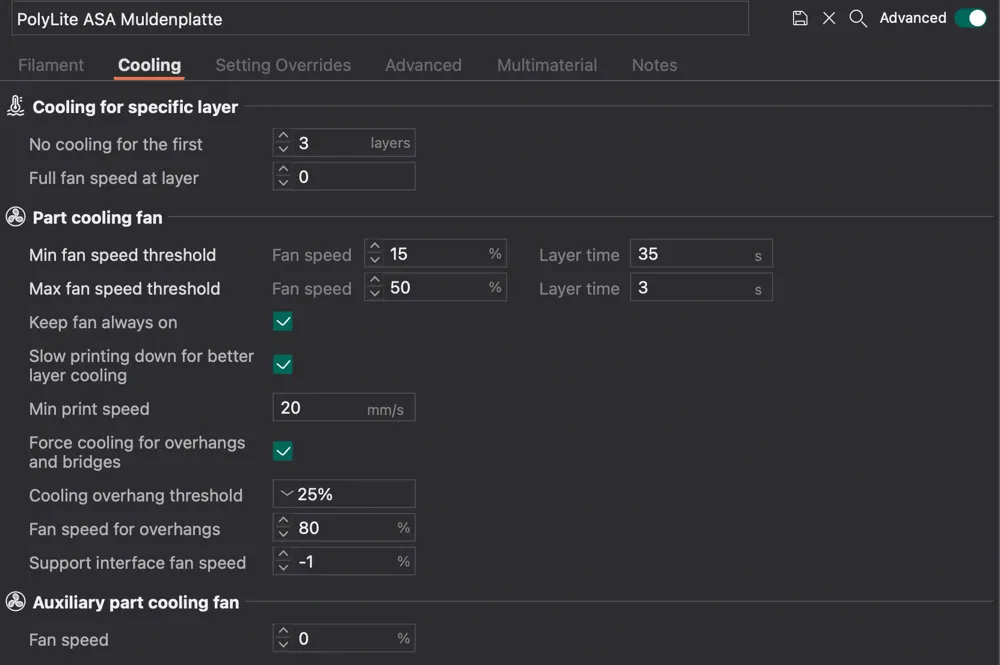Click the Cooling for specific layer icon

15,106
